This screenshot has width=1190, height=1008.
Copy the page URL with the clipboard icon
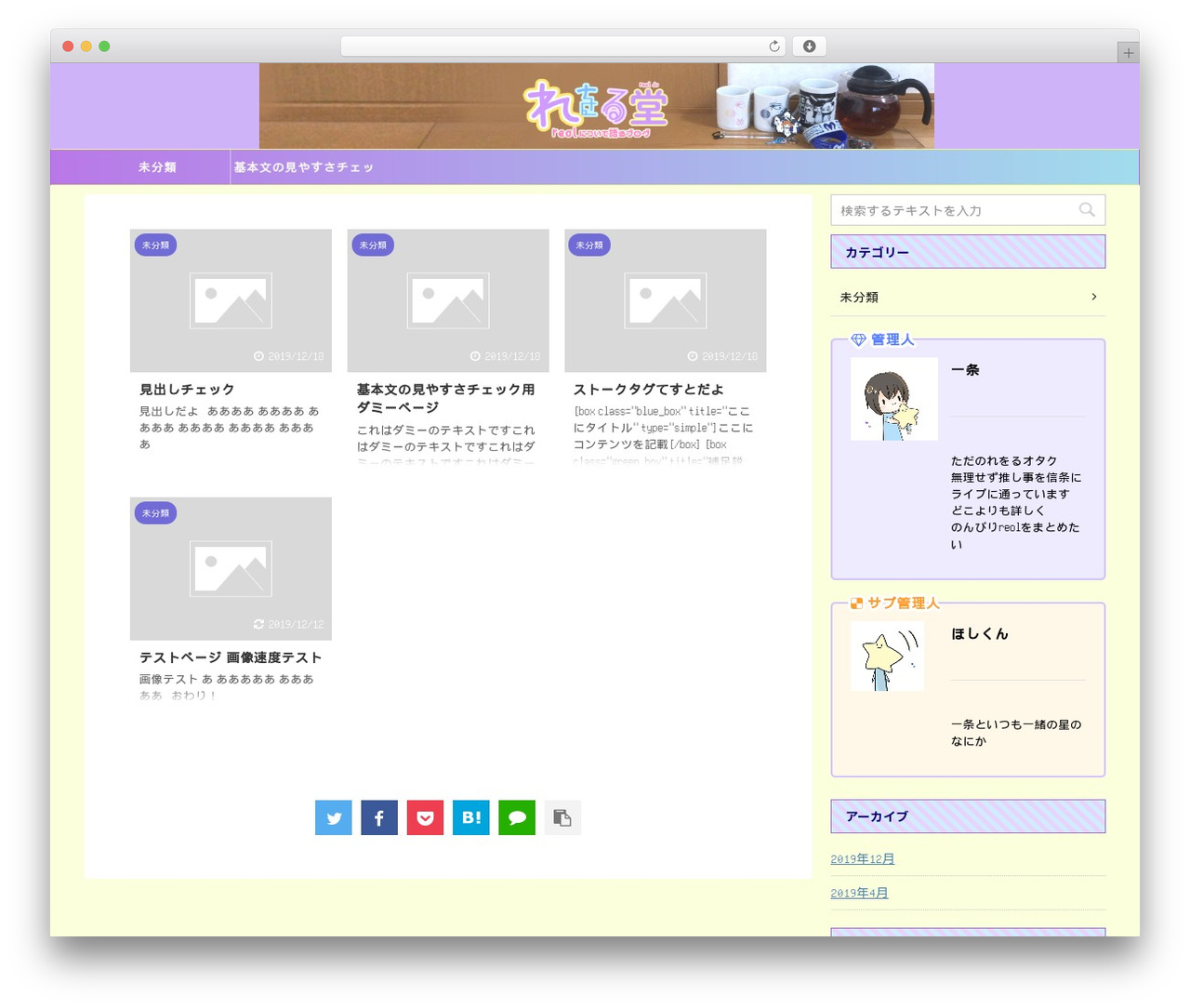coord(562,817)
